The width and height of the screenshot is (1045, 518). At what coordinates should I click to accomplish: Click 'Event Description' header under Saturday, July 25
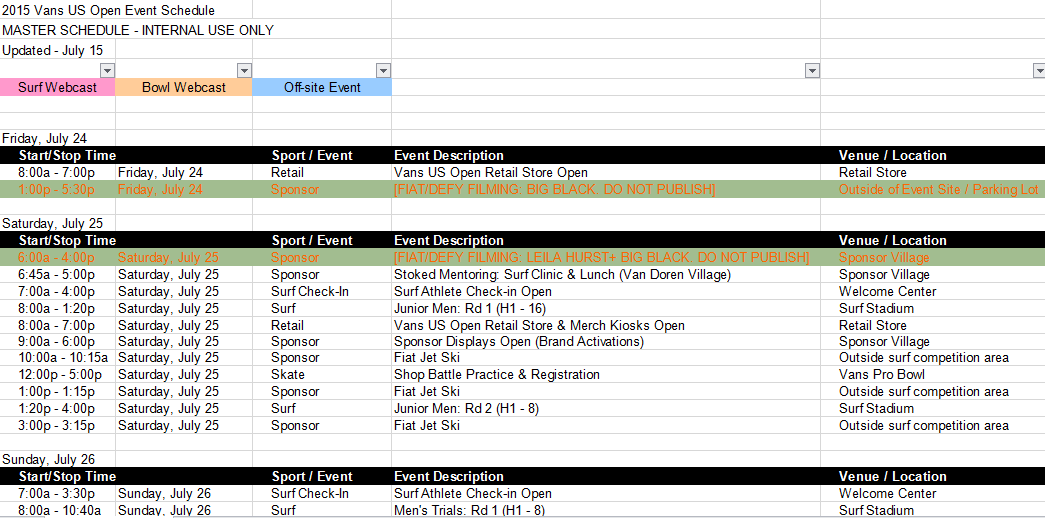pos(449,241)
